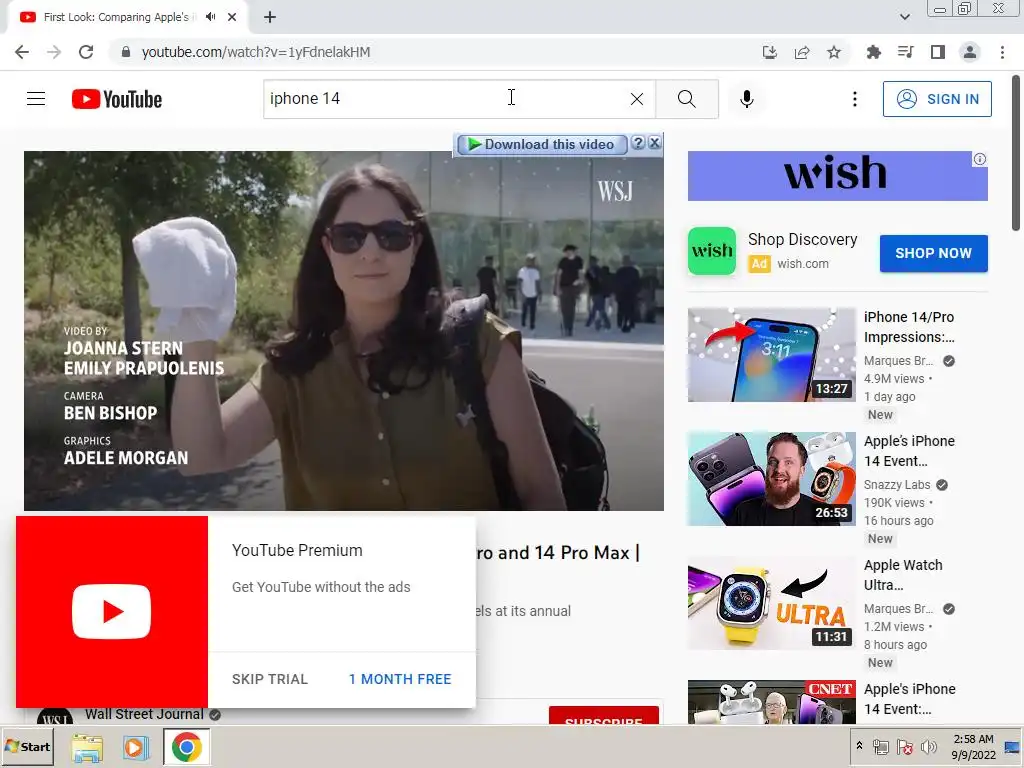
Task: Open Snazzy Labs video thumbnail
Action: [x=771, y=479]
